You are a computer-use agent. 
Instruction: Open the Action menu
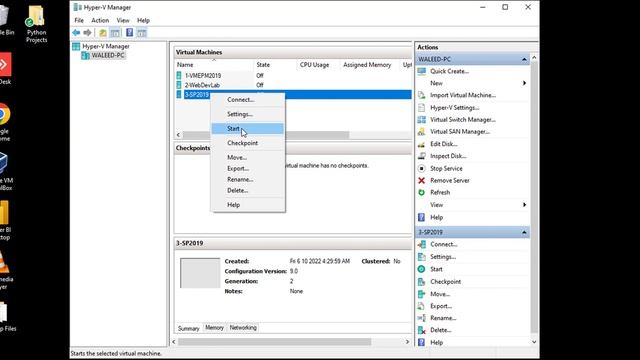pyautogui.click(x=100, y=20)
